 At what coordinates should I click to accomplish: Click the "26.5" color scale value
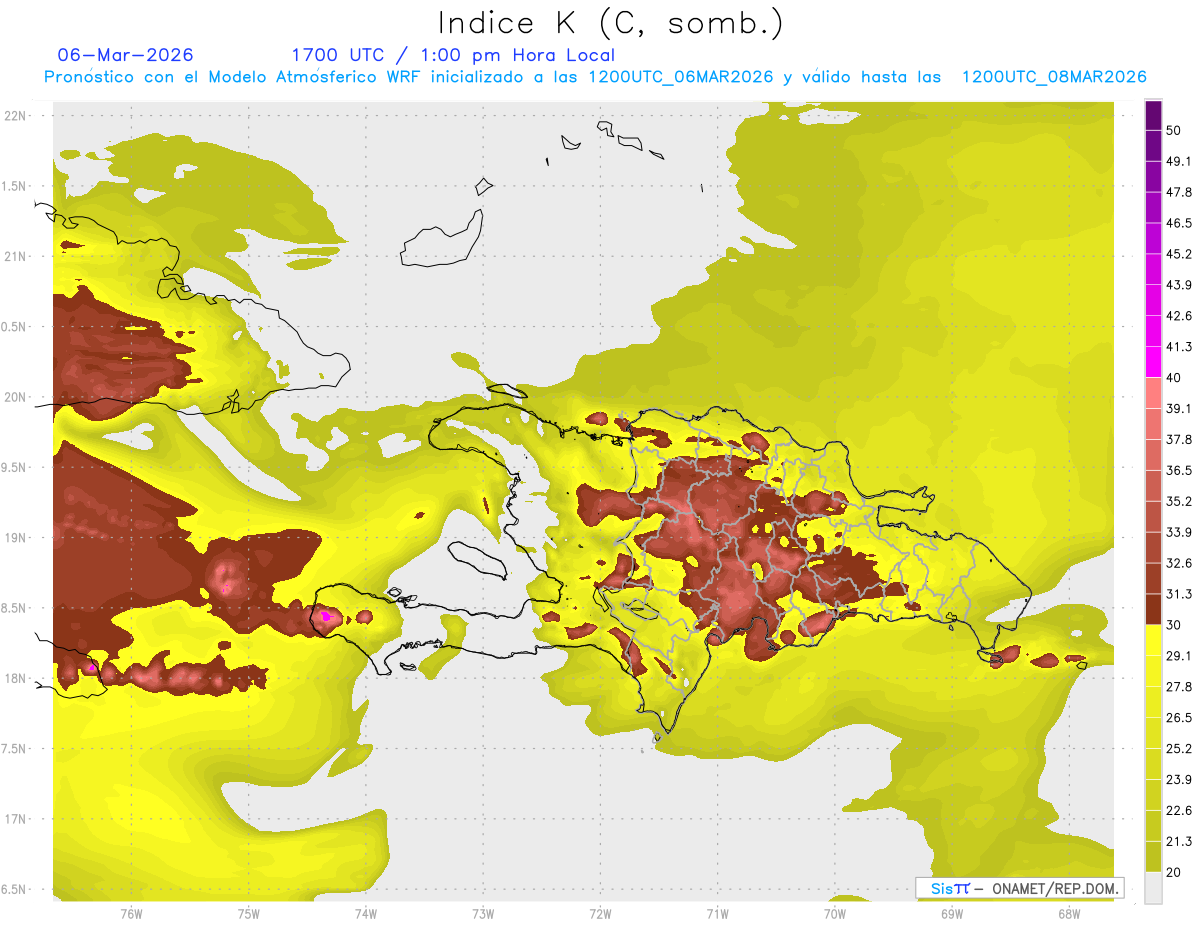coord(1179,718)
